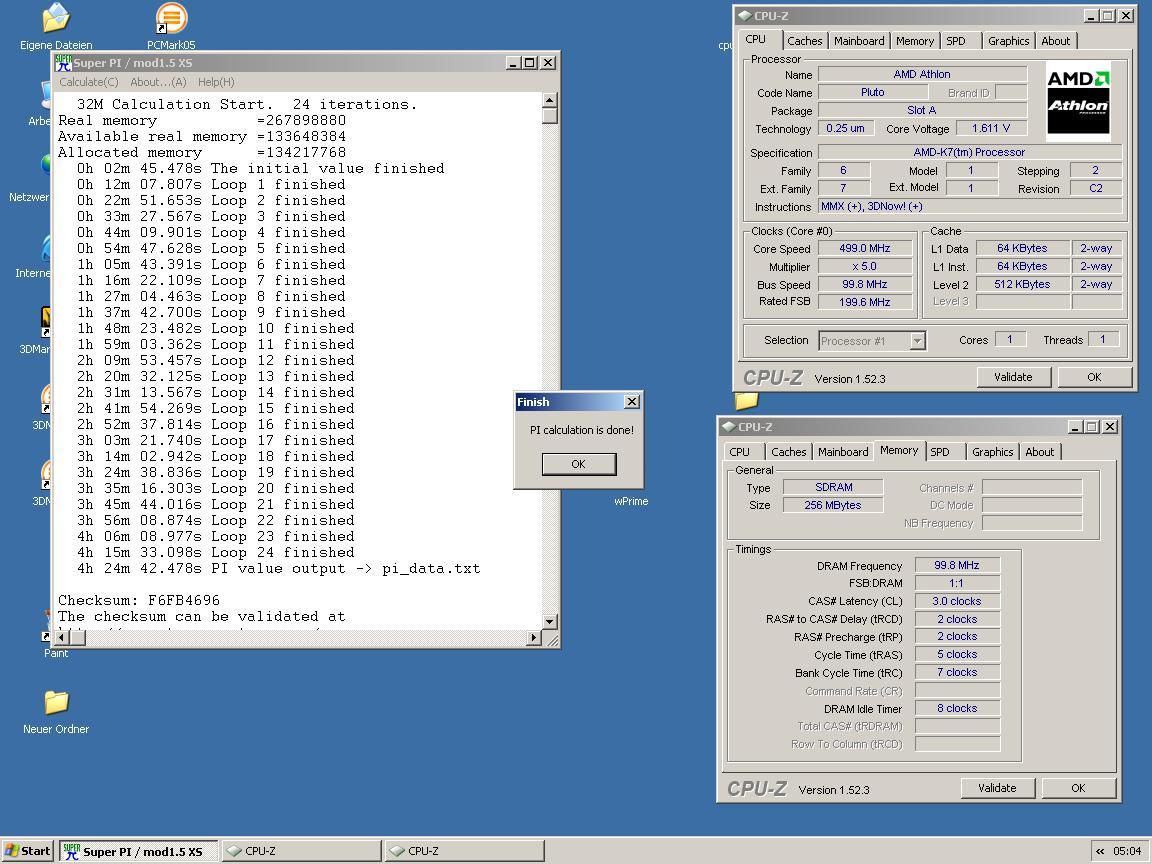The width and height of the screenshot is (1152, 864).
Task: Expand the Processor #1 selection dropdown
Action: pos(917,341)
